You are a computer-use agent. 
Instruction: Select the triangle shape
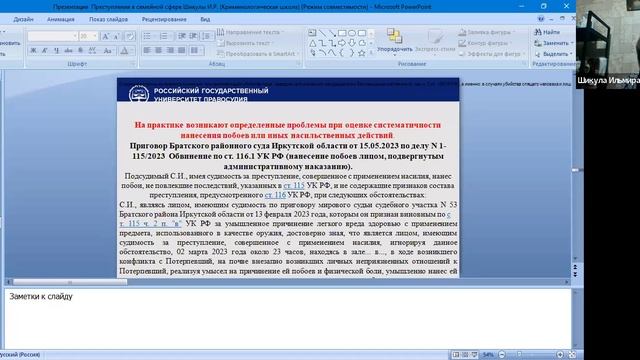312,43
